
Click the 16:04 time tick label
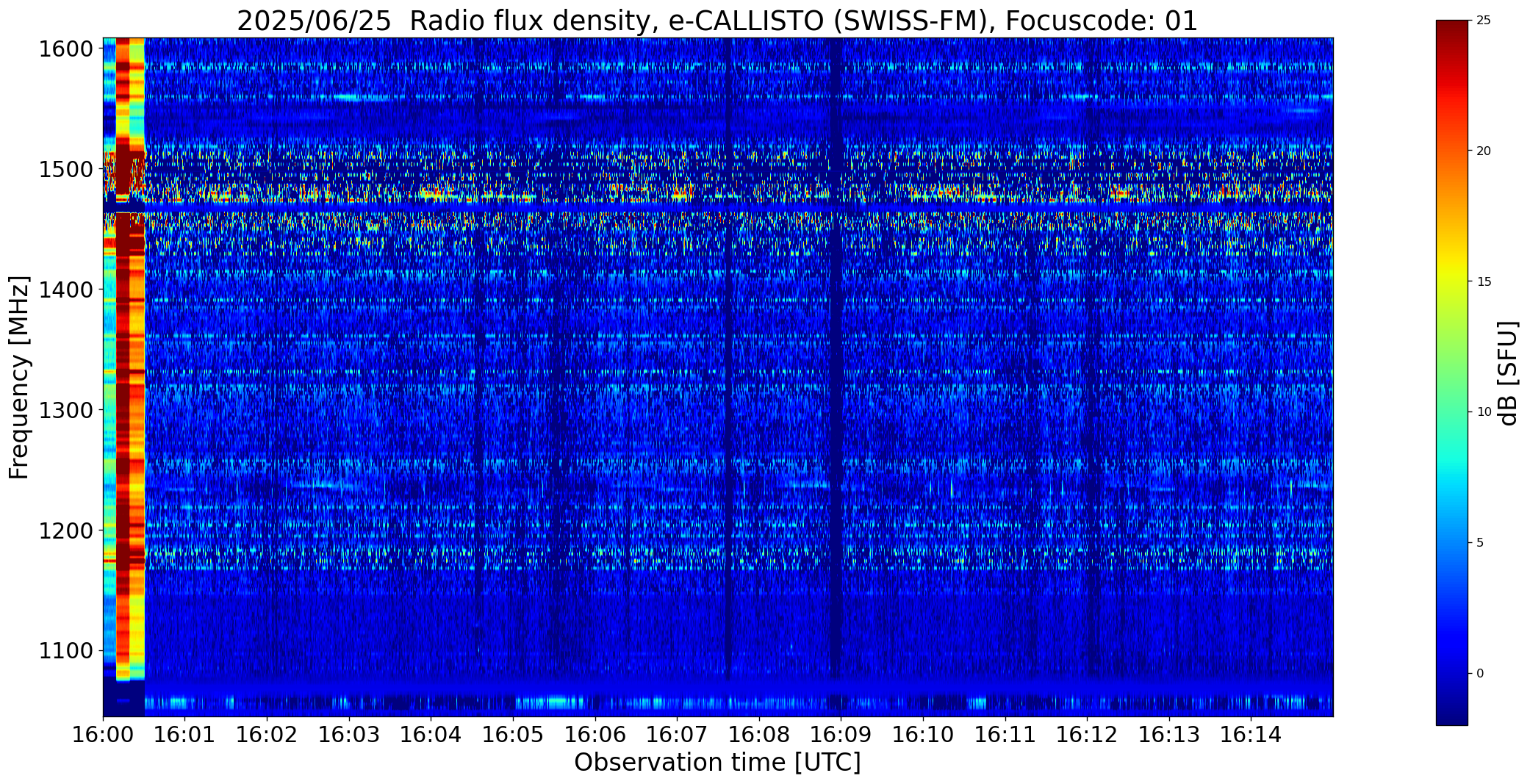(x=431, y=735)
